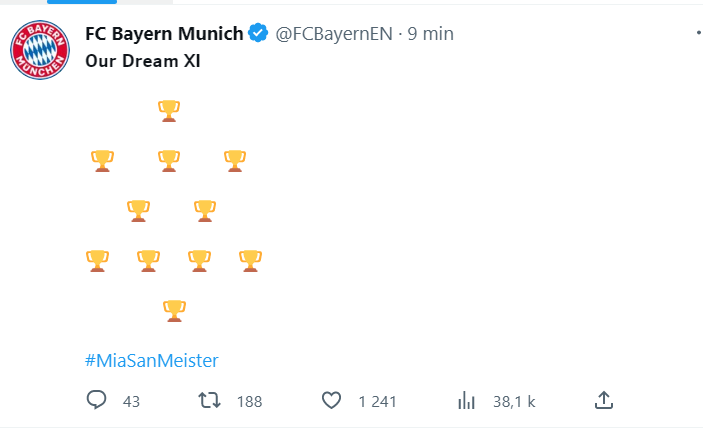The image size is (703, 430).
Task: Click the 43 replies count
Action: coord(131,402)
